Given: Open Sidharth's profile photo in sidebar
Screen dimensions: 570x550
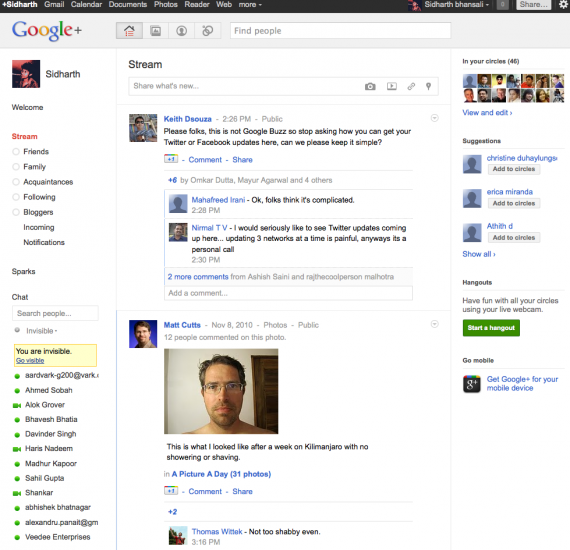Looking at the screenshot, I should point(26,74).
